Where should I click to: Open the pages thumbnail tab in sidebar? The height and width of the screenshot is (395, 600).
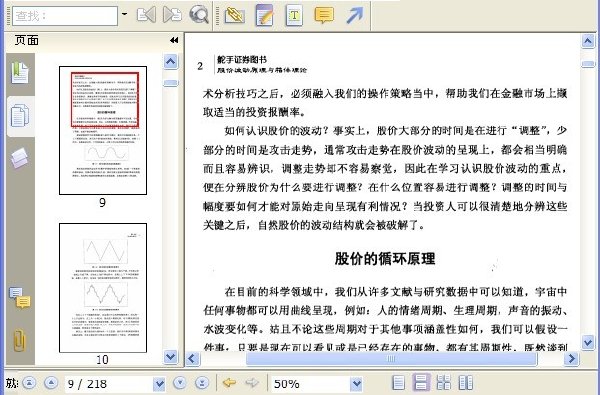click(20, 116)
